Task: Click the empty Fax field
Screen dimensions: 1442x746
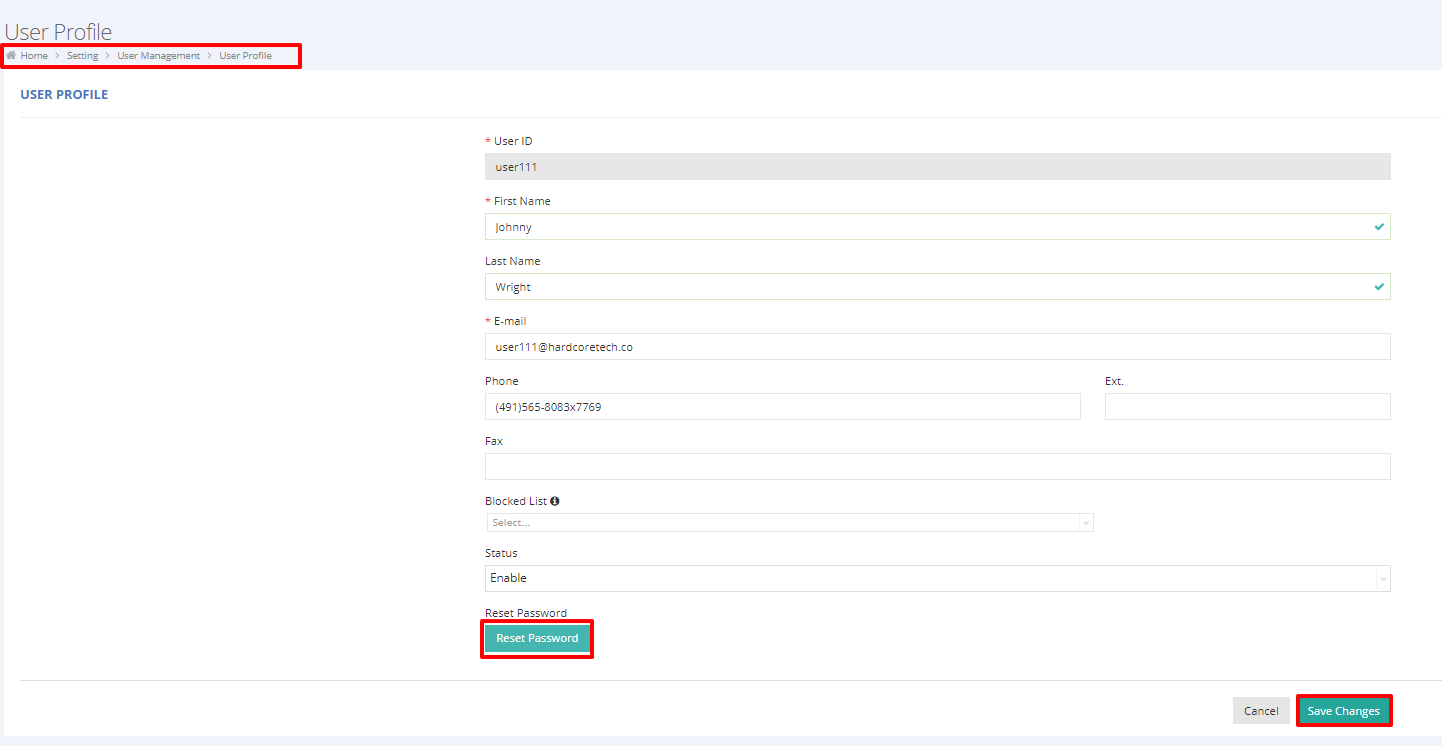Action: tap(937, 467)
